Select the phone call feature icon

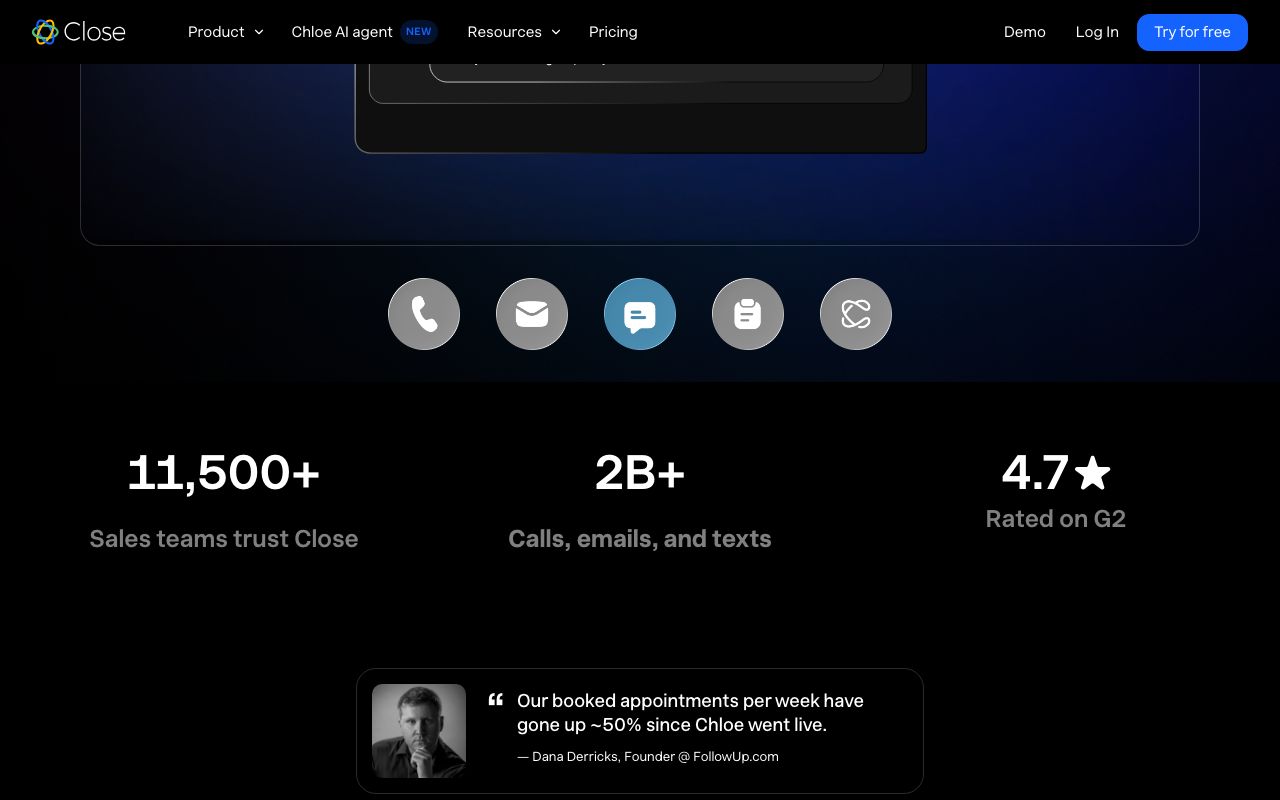click(x=424, y=314)
